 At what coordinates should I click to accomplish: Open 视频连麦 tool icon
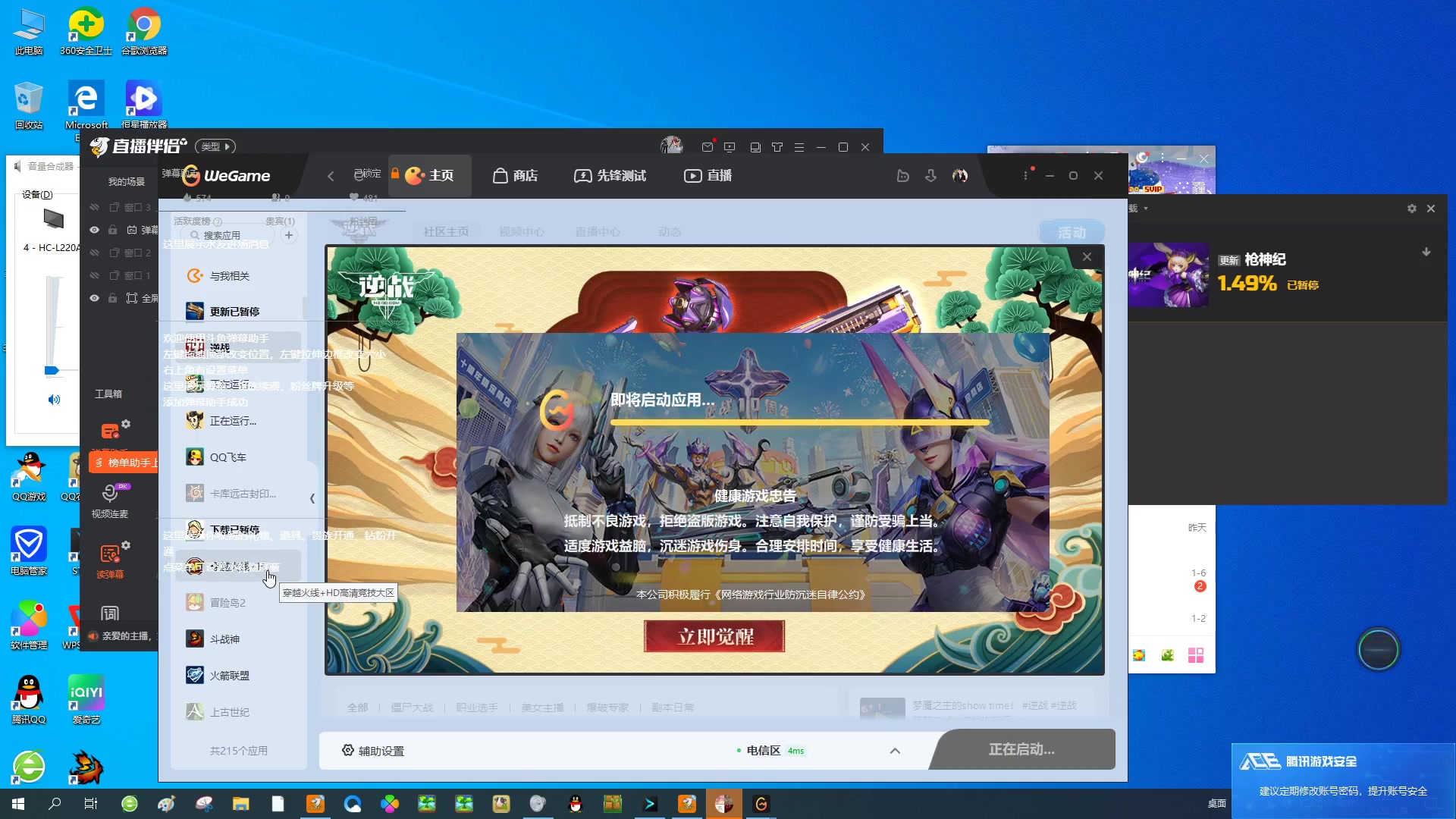pos(110,493)
